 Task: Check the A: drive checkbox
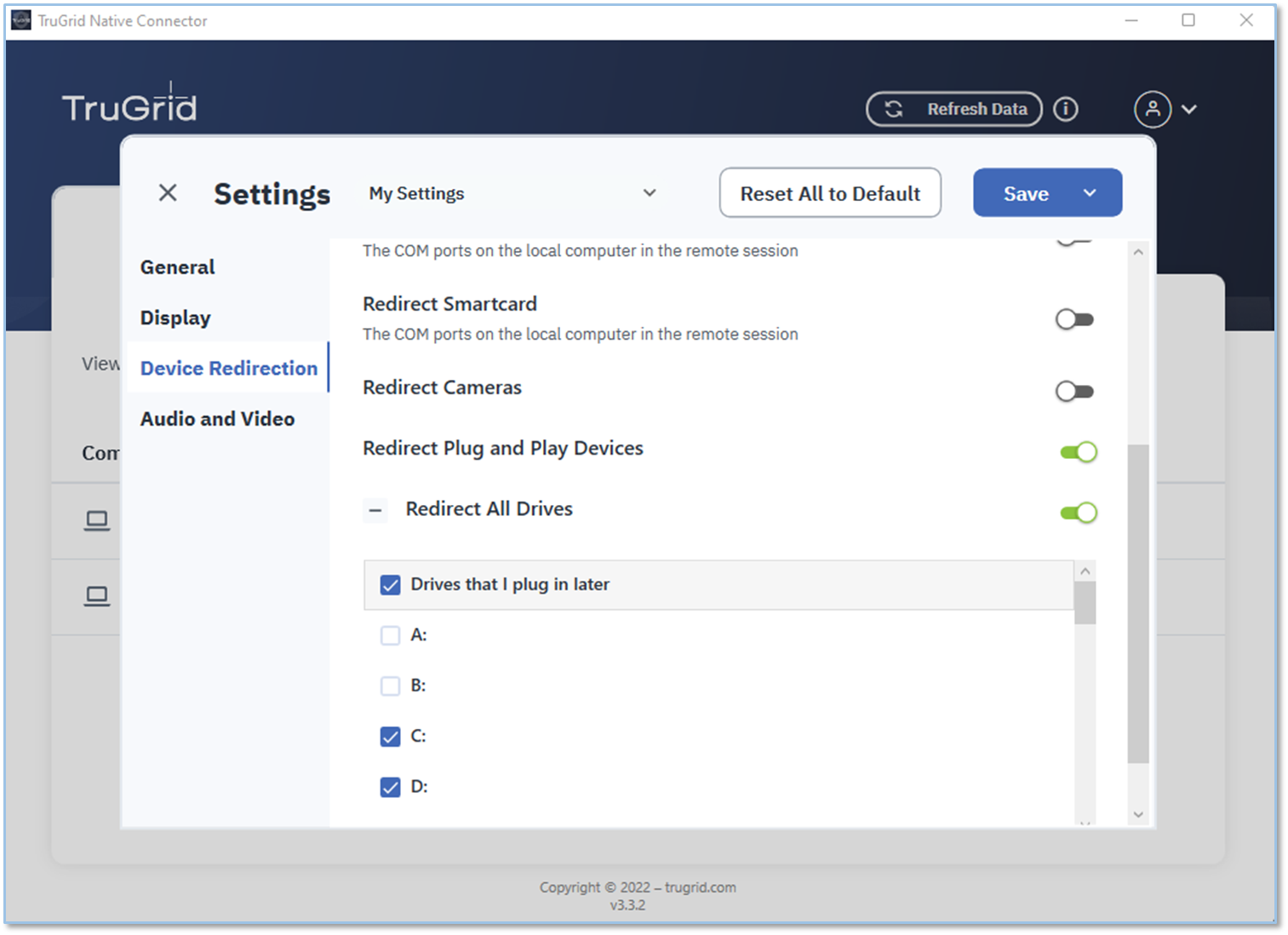[391, 635]
